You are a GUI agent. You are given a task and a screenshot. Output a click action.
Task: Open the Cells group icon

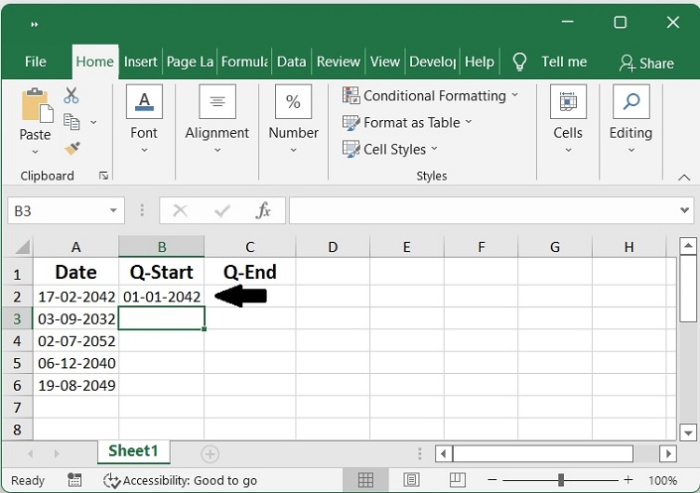(x=568, y=102)
